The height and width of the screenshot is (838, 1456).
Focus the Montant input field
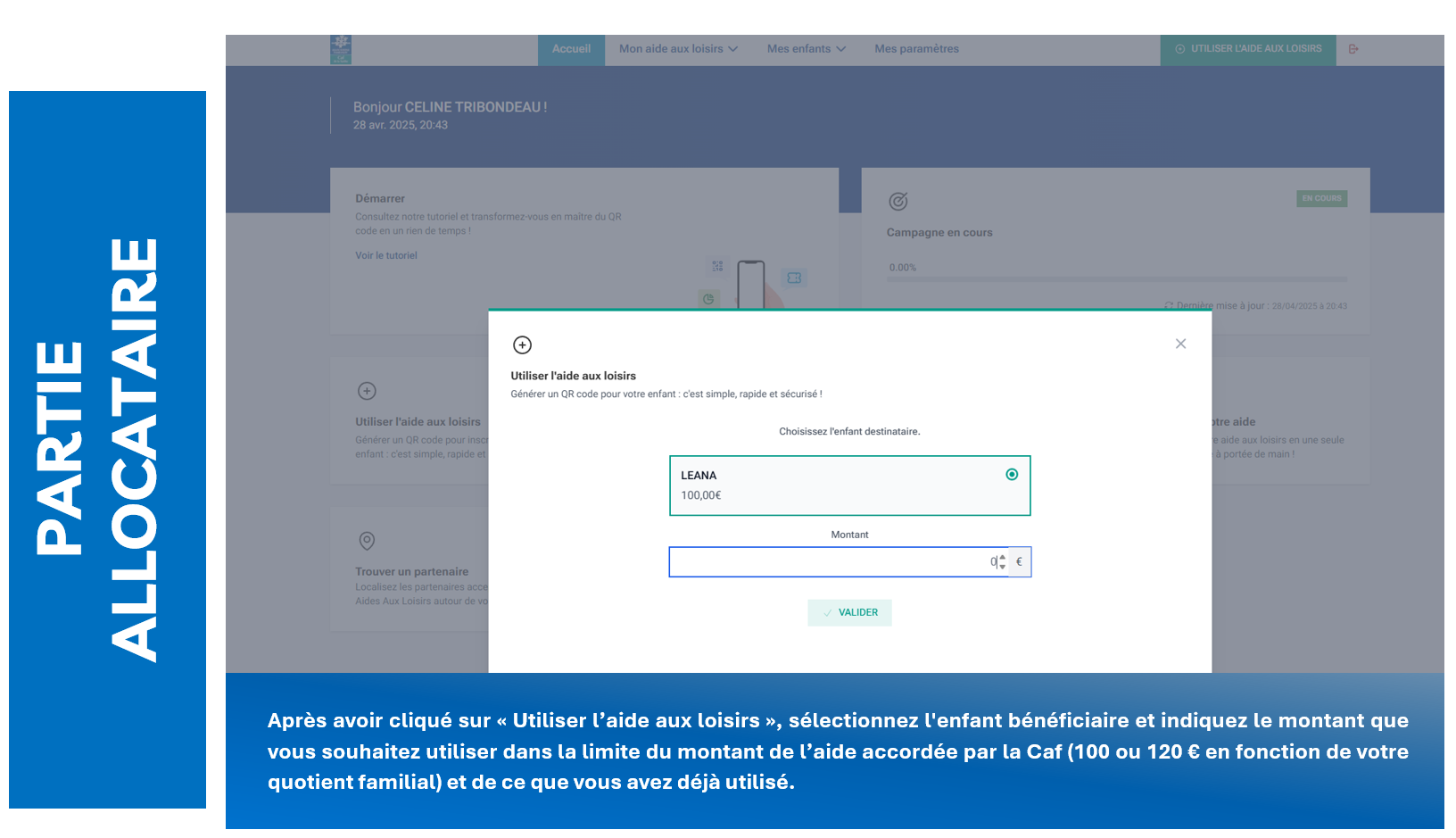(830, 562)
